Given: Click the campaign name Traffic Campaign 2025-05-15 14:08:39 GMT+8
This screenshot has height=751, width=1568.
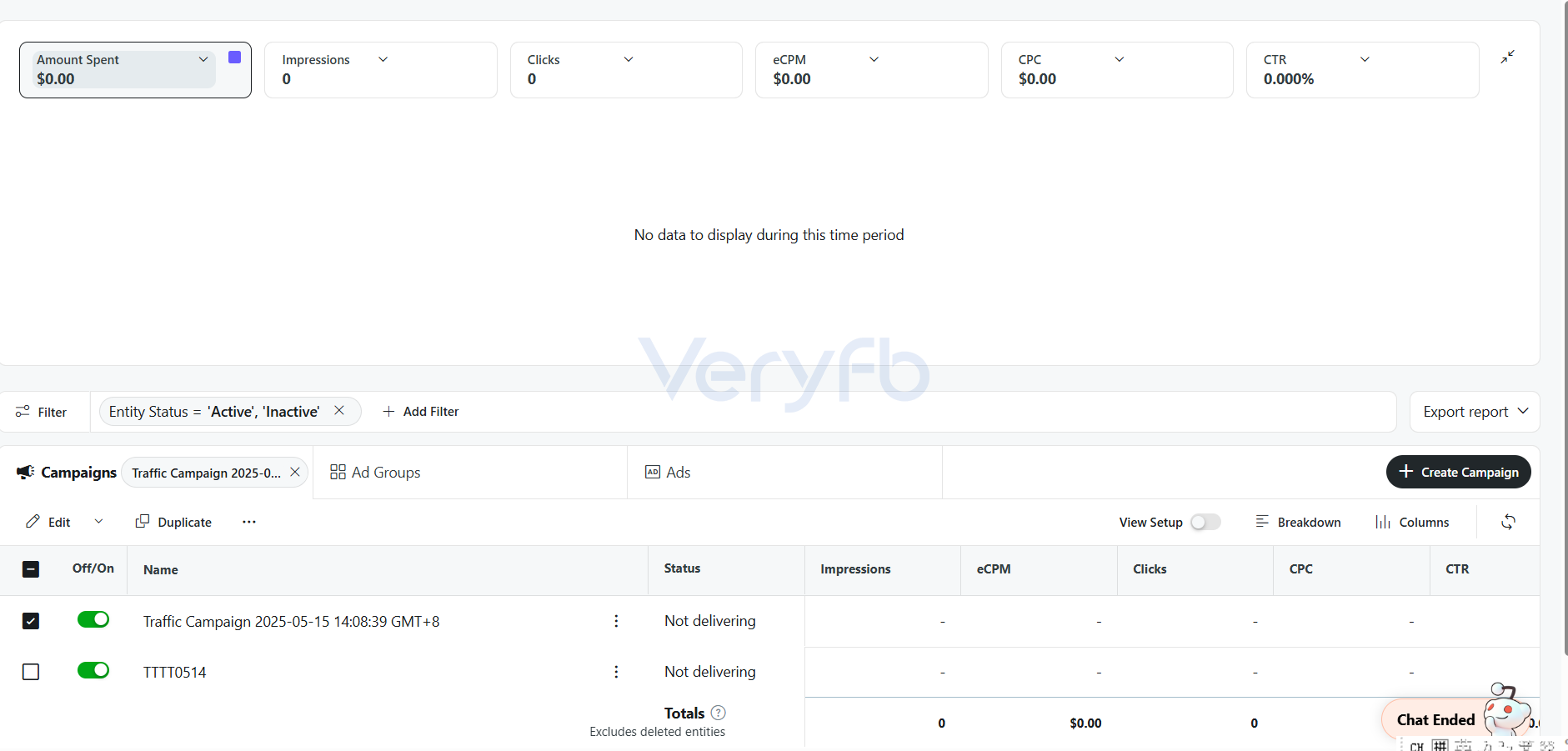Looking at the screenshot, I should click(x=292, y=622).
